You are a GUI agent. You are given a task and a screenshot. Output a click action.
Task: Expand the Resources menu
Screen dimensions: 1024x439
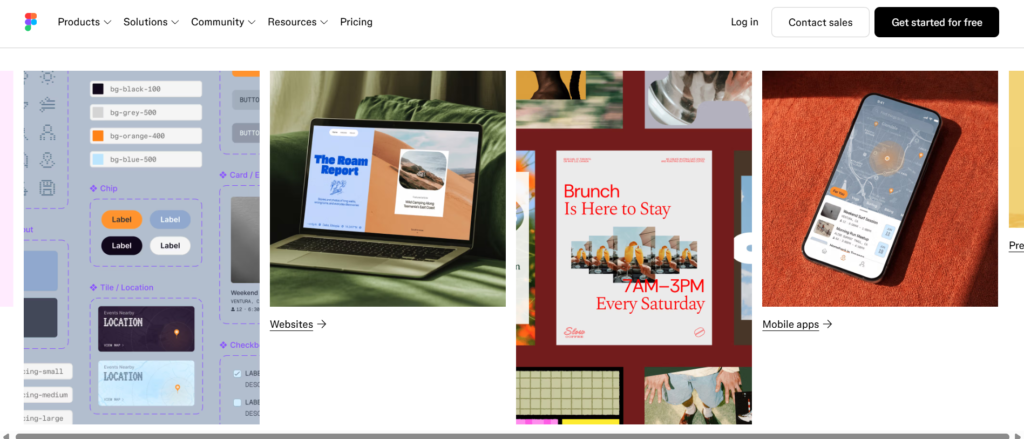pos(297,22)
